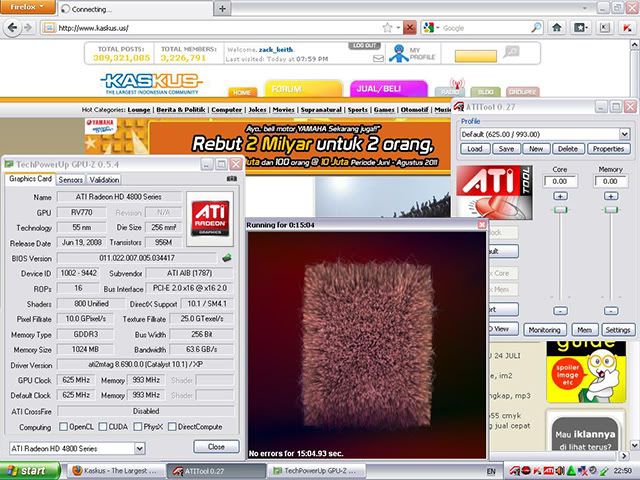Open bookmark star dropdown arrow
Screen dimensions: 640x480
click(398, 28)
